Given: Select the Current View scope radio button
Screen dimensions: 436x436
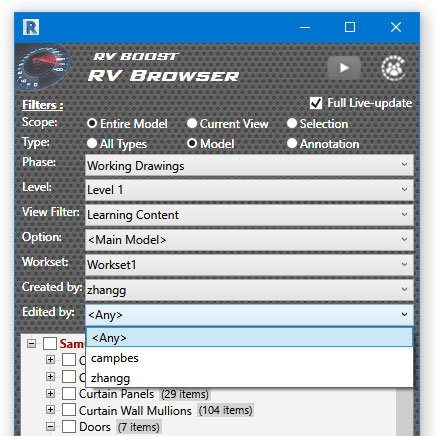Looking at the screenshot, I should click(x=192, y=123).
